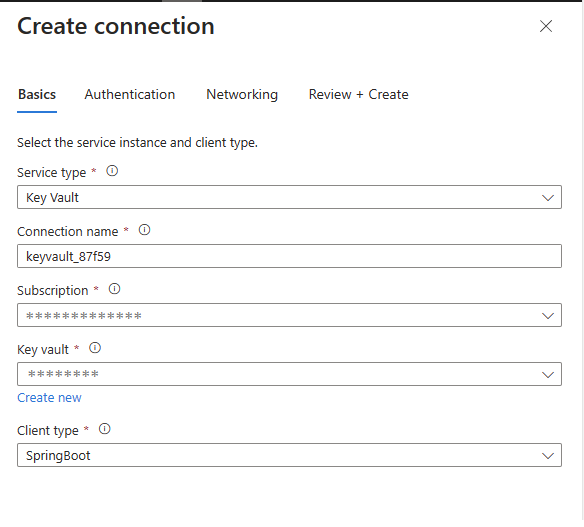Image resolution: width=584 pixels, height=527 pixels.
Task: Switch to the Networking tab
Action: [x=242, y=95]
